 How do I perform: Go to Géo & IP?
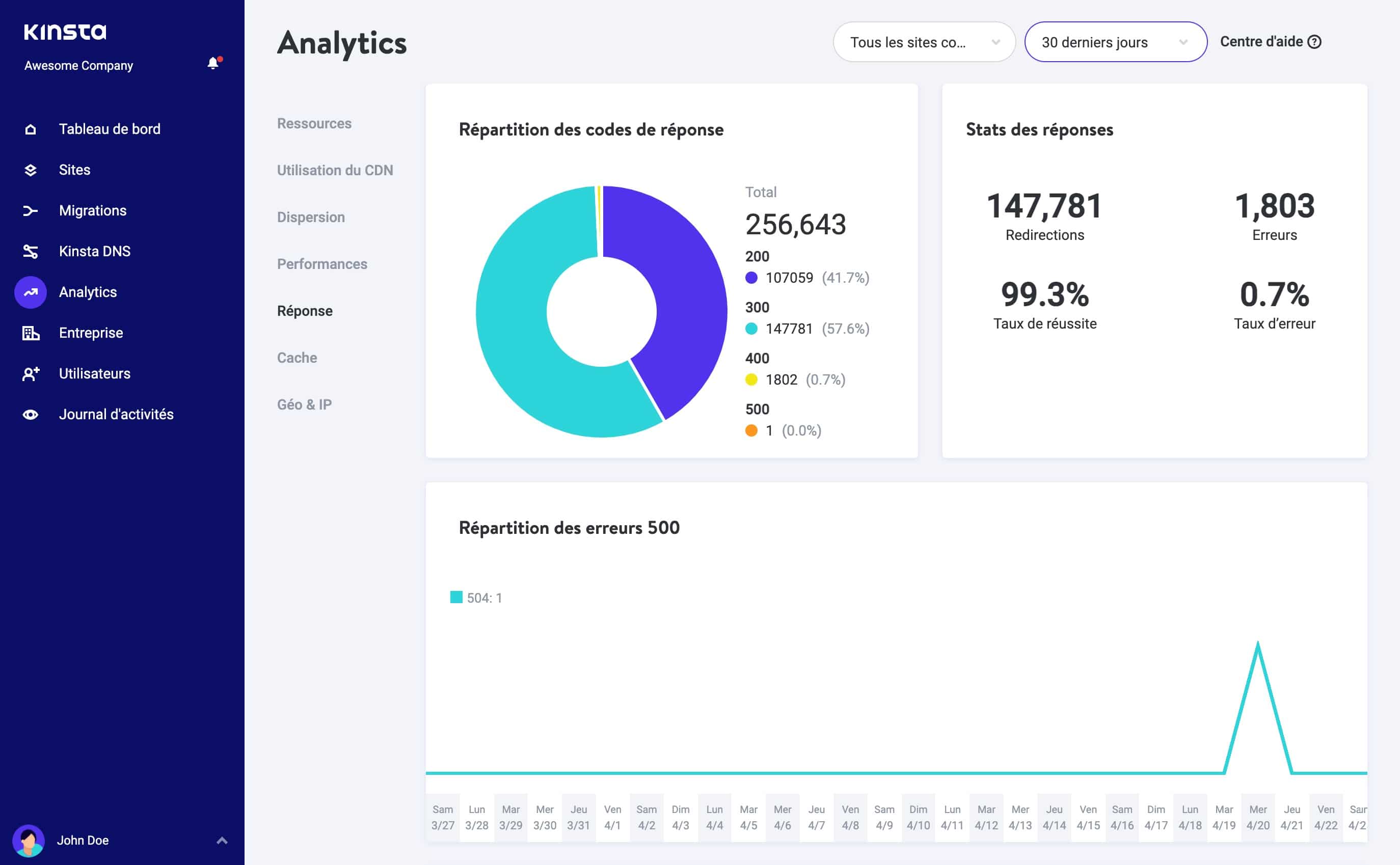point(303,404)
